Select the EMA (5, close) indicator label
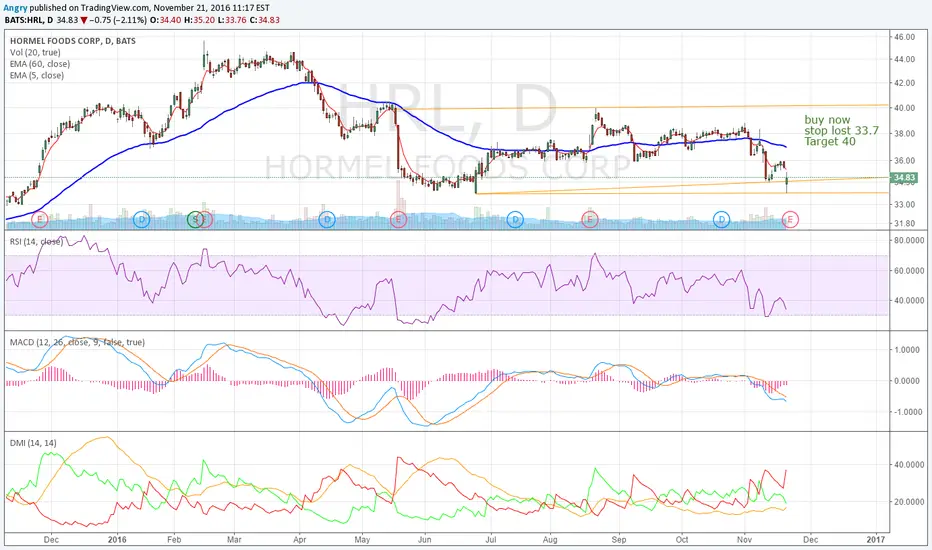This screenshot has height=550, width=932. (37, 76)
